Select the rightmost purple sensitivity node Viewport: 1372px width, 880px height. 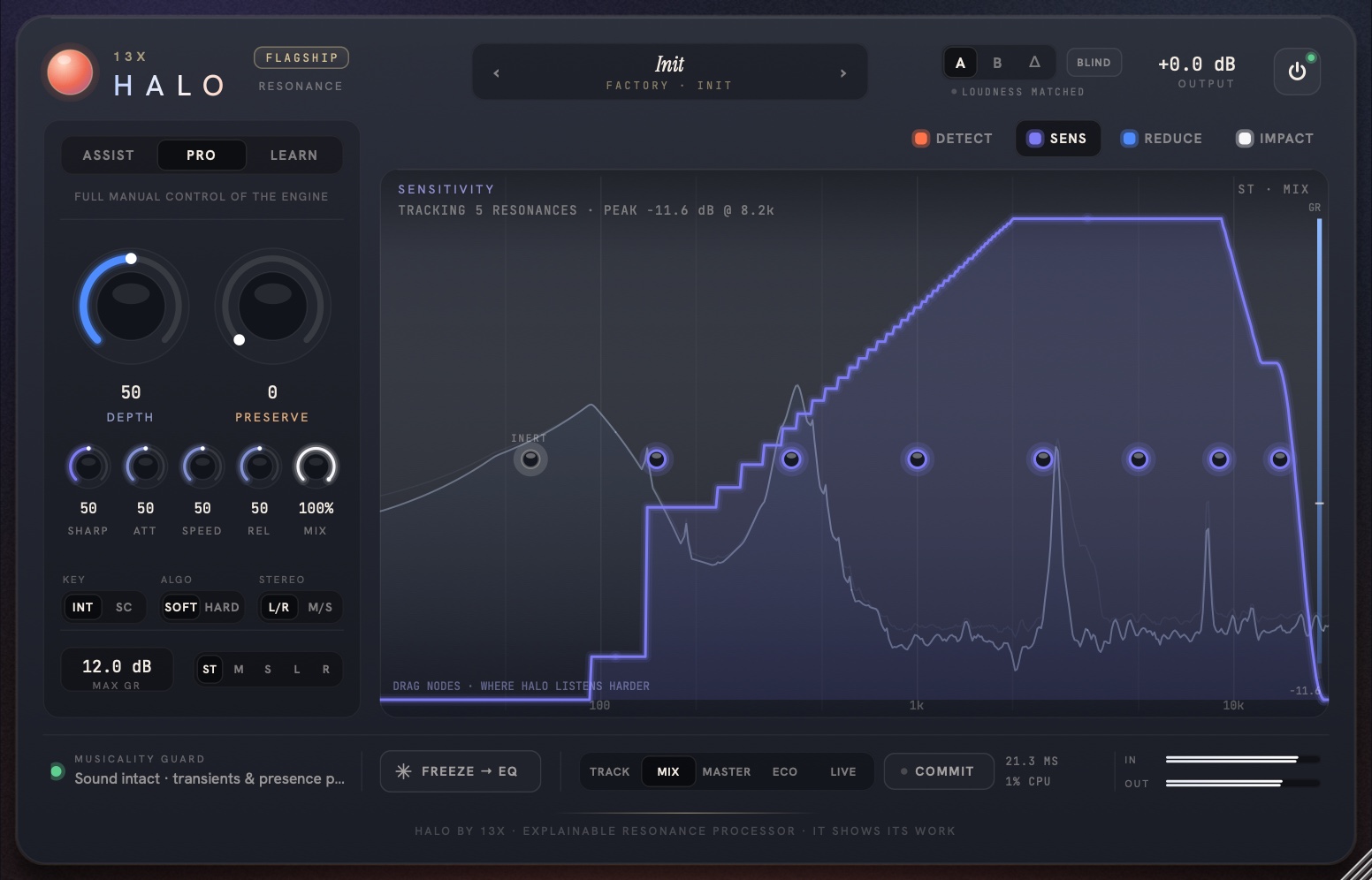tap(1279, 459)
